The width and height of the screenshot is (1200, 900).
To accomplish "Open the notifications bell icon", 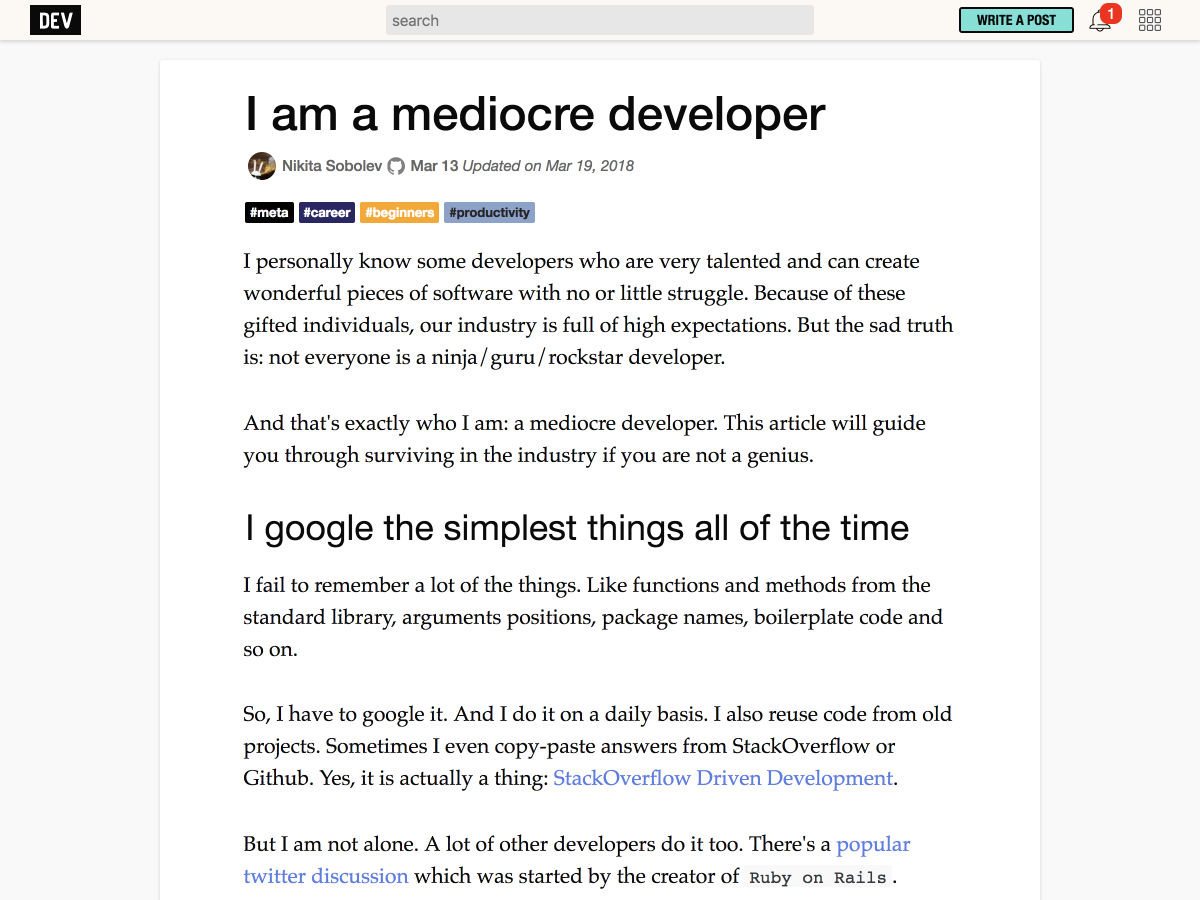I will tap(1099, 21).
